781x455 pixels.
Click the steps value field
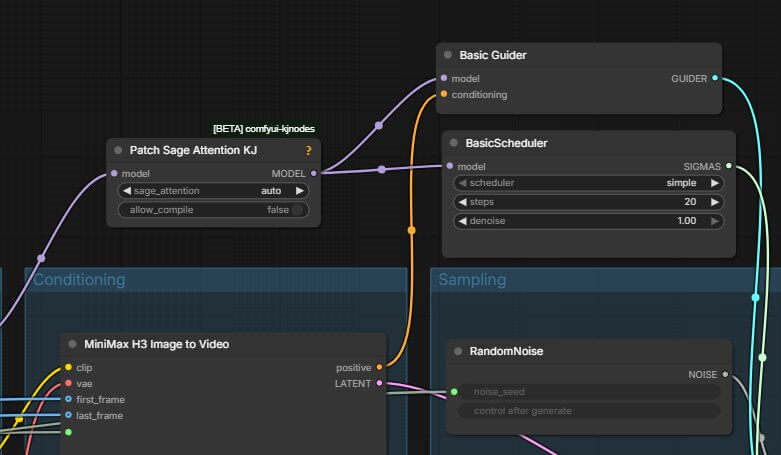[588, 202]
